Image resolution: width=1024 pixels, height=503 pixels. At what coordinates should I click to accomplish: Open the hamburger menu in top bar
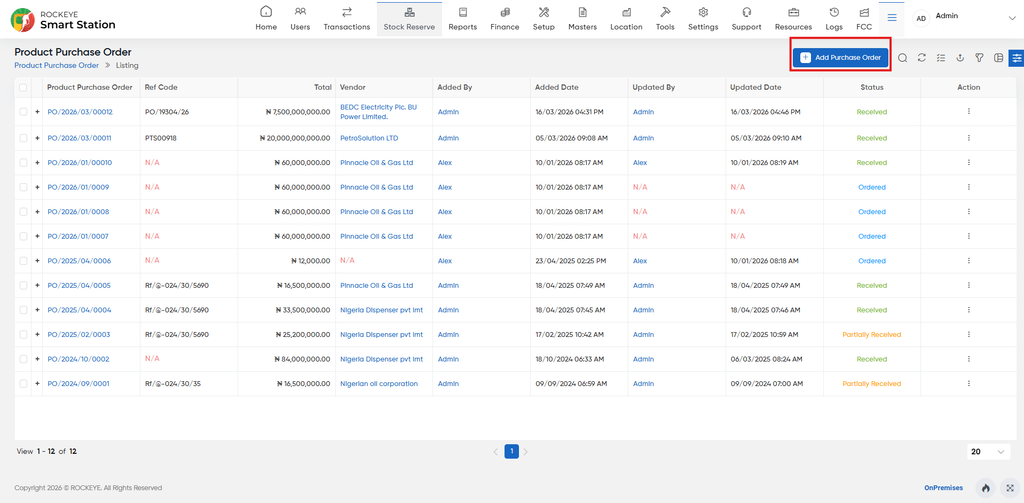(891, 18)
